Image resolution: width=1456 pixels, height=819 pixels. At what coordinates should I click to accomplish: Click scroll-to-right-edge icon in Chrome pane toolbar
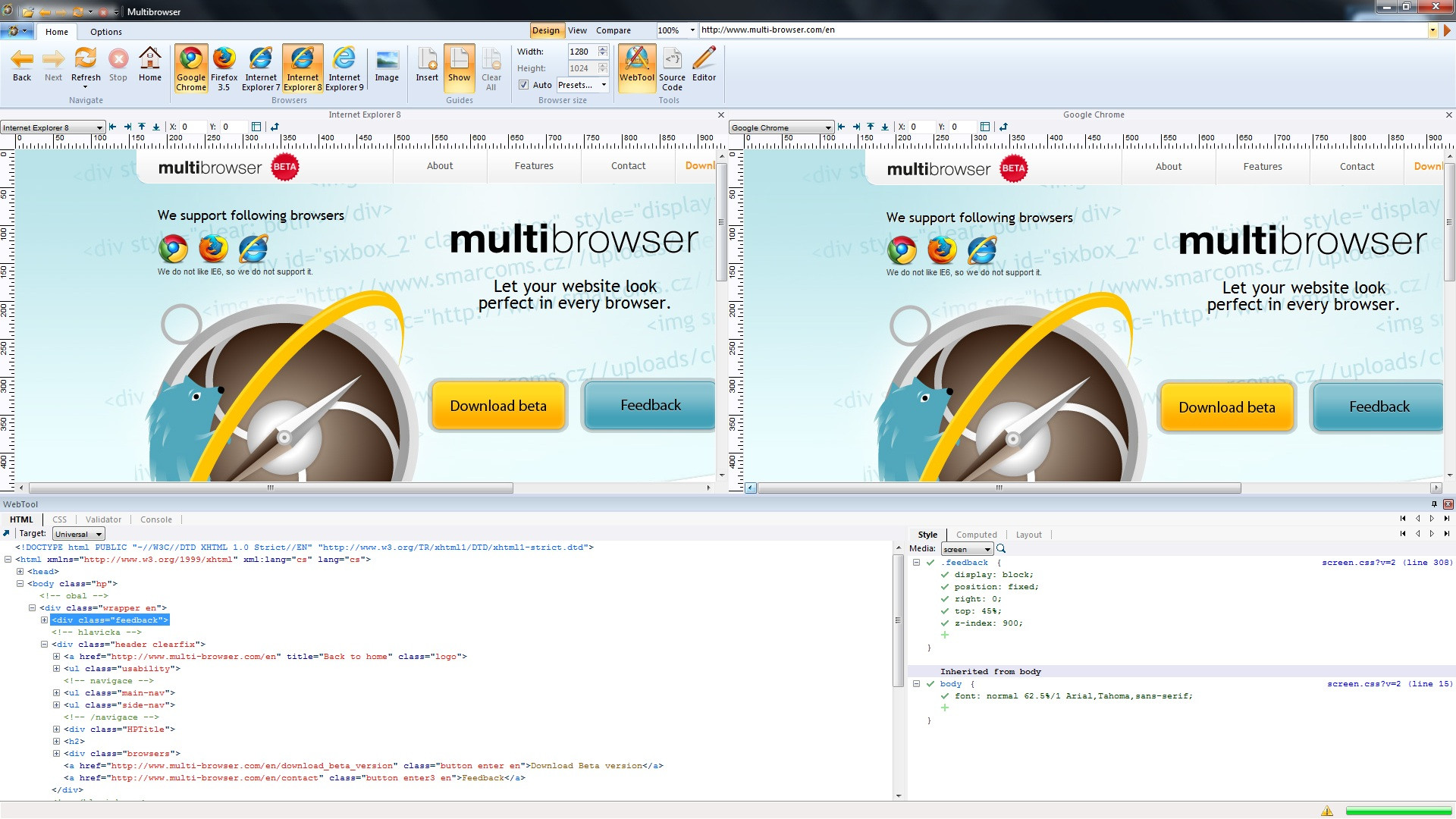[856, 127]
